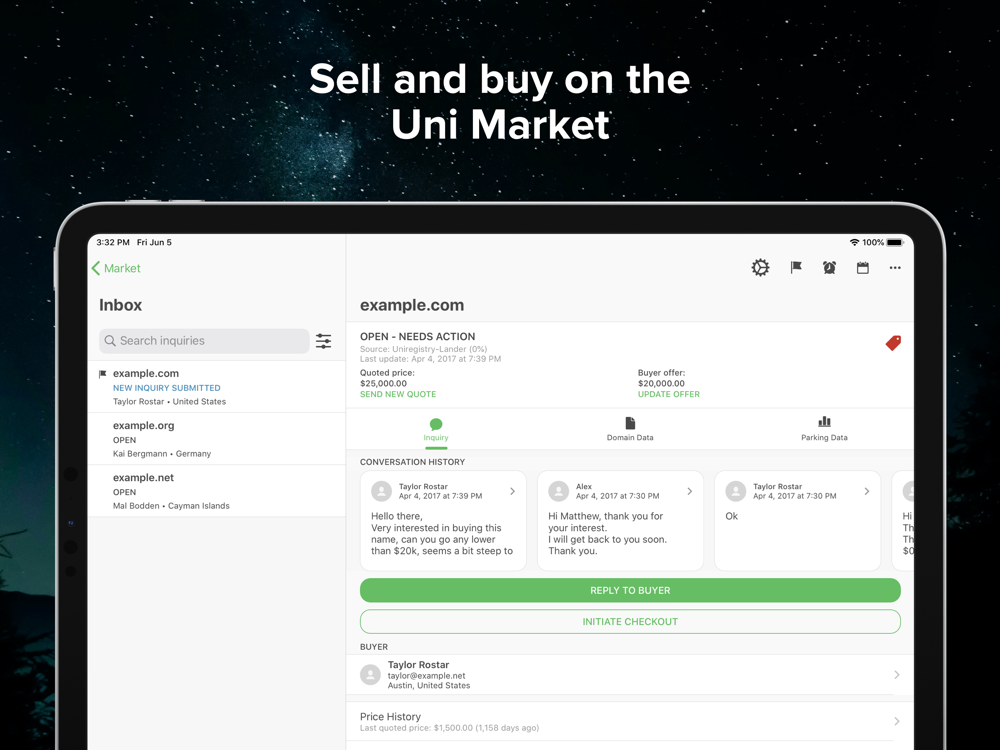Click the Inquiry speech bubble icon
Screen dimensions: 1000x750
click(x=436, y=423)
